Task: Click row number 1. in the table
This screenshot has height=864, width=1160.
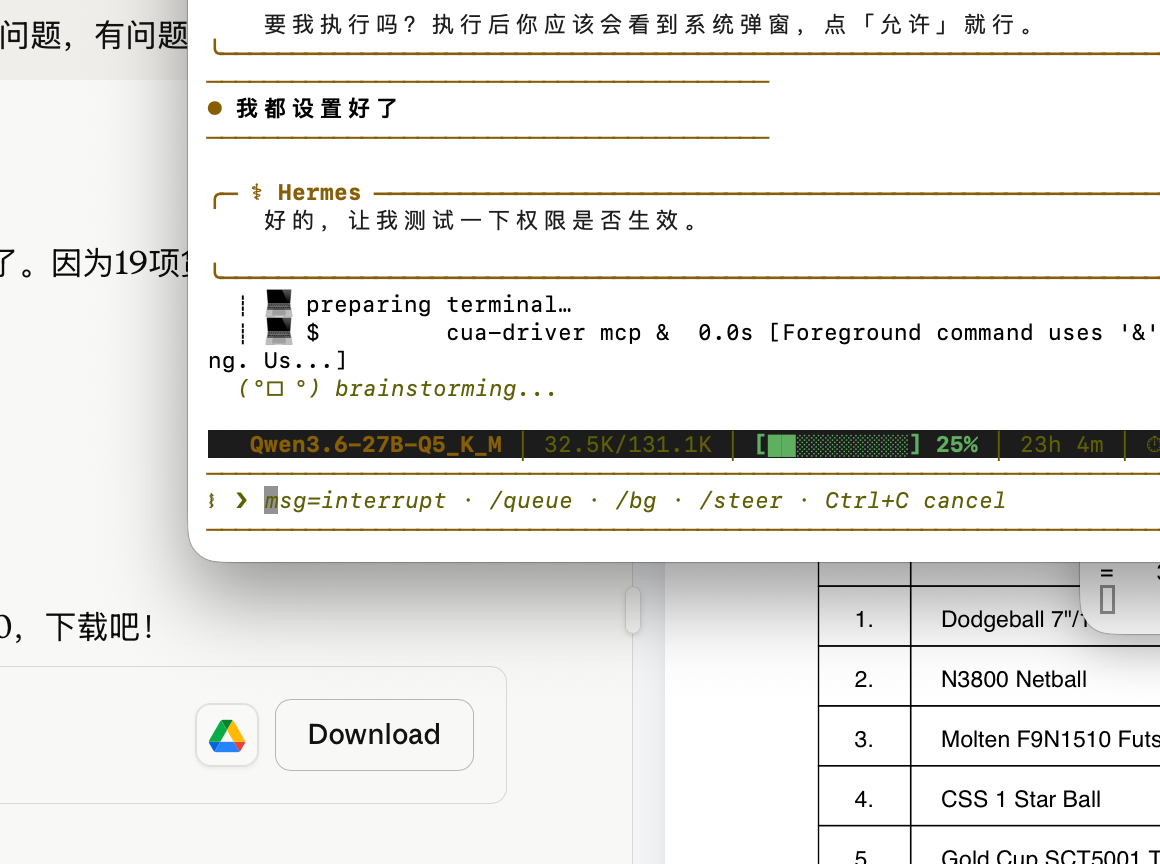Action: point(865,617)
